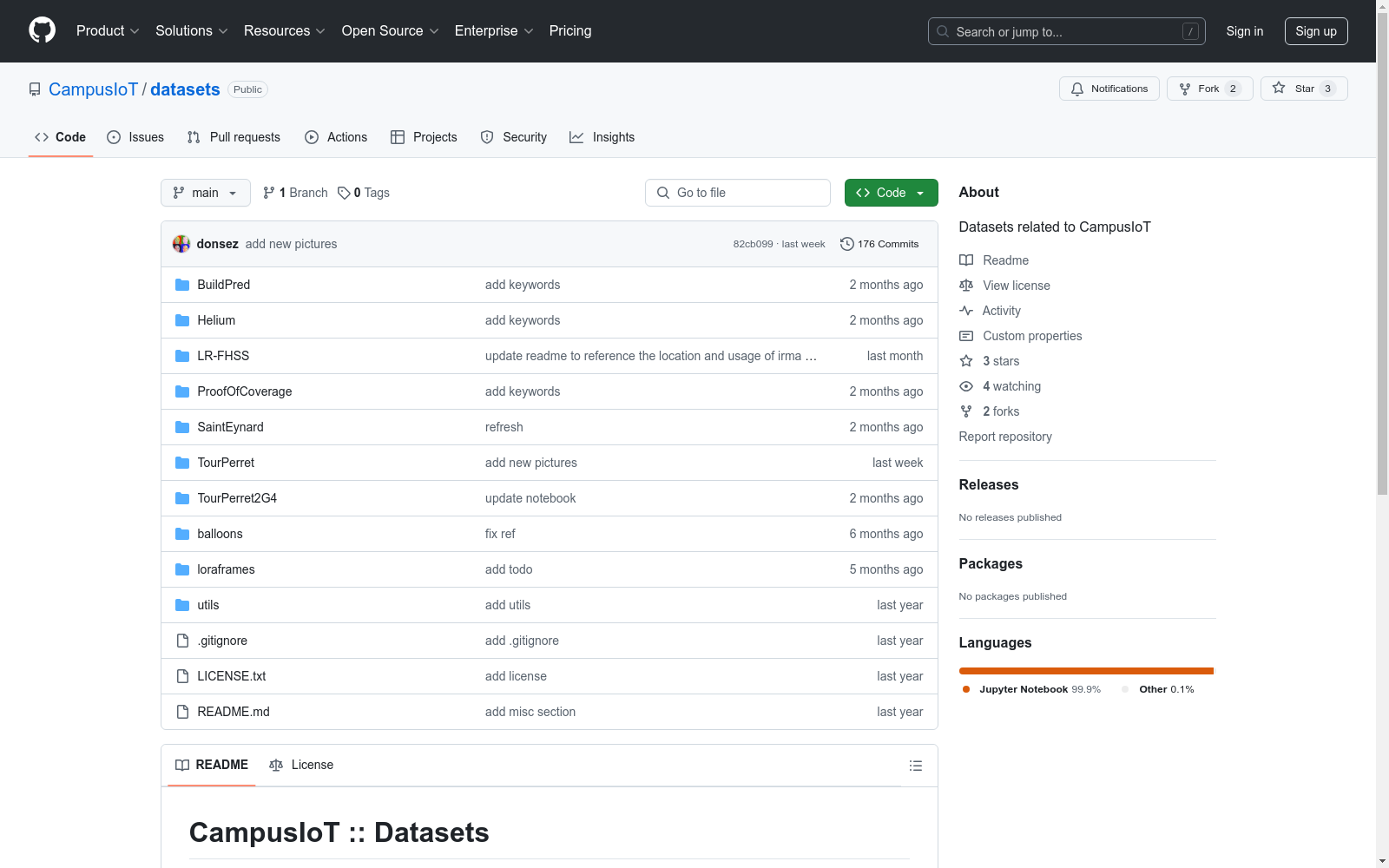This screenshot has height=868, width=1389.
Task: Expand the Product menu
Action: [x=108, y=30]
